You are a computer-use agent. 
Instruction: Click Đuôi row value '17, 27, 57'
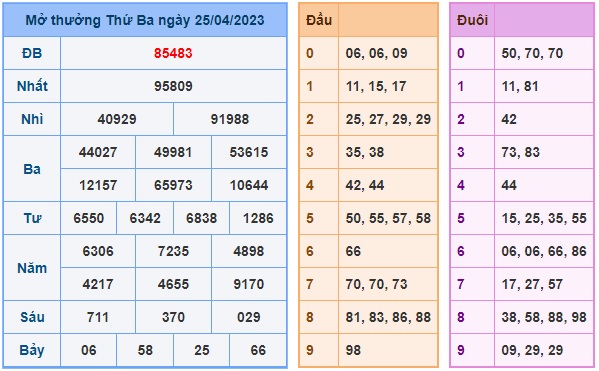(x=532, y=284)
